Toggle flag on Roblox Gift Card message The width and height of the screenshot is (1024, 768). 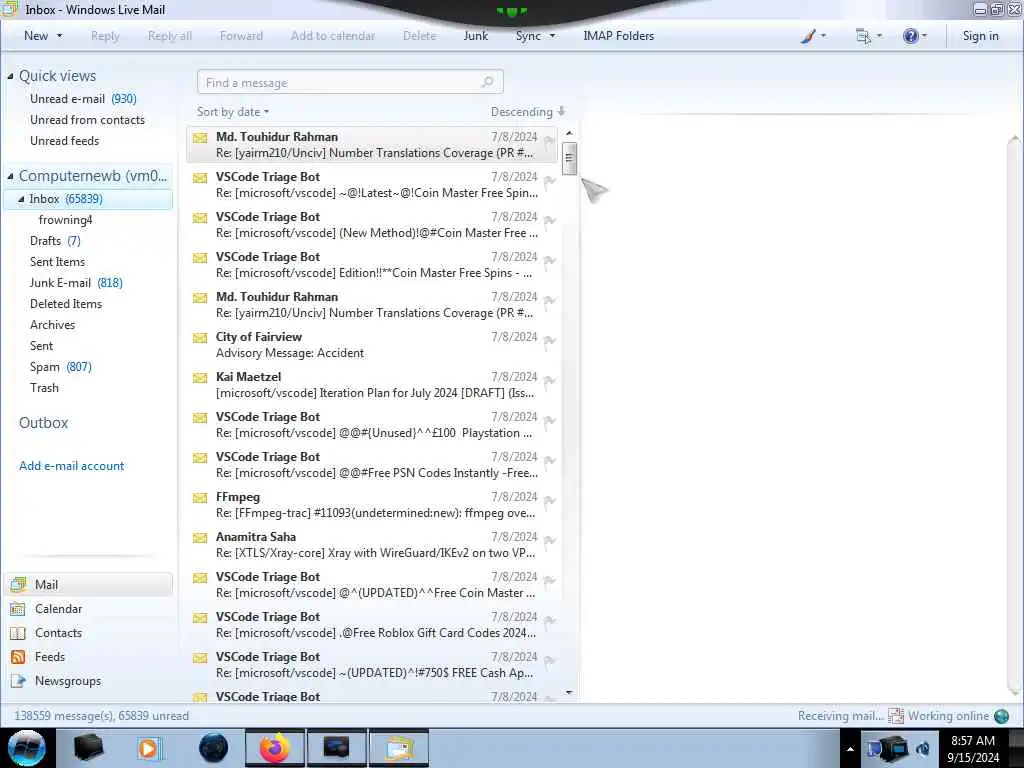coord(549,621)
